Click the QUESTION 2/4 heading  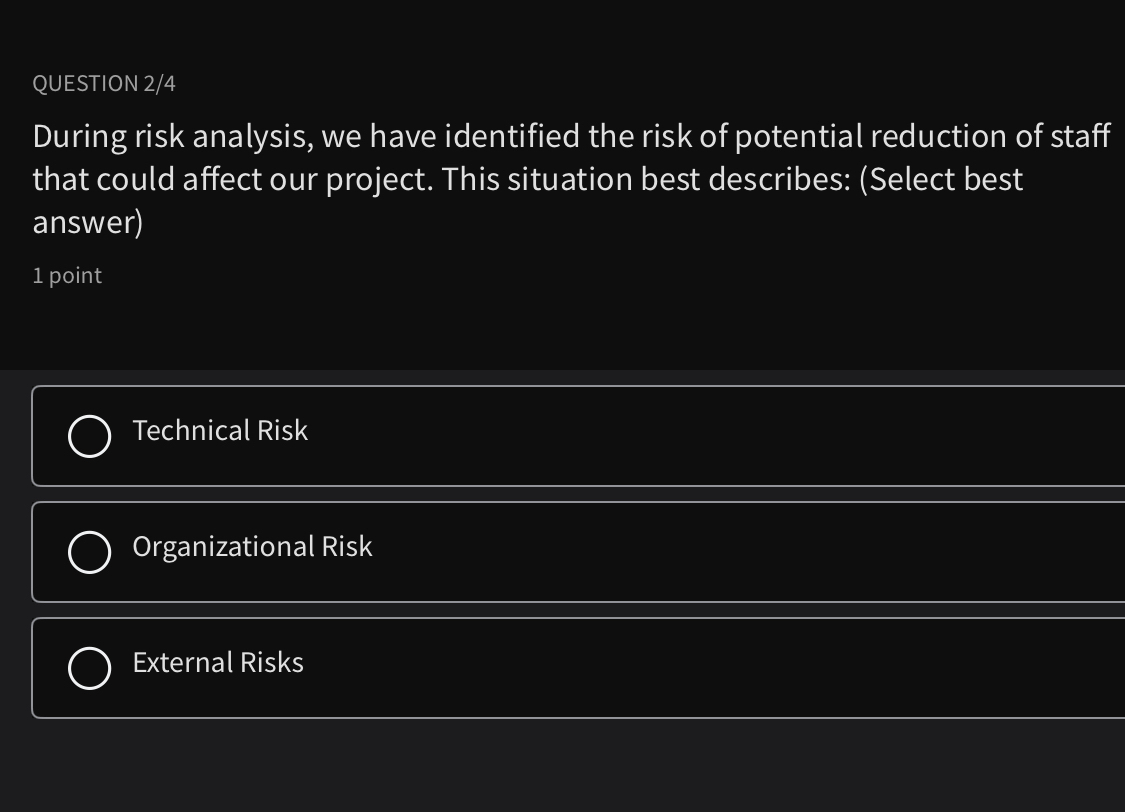tap(103, 83)
